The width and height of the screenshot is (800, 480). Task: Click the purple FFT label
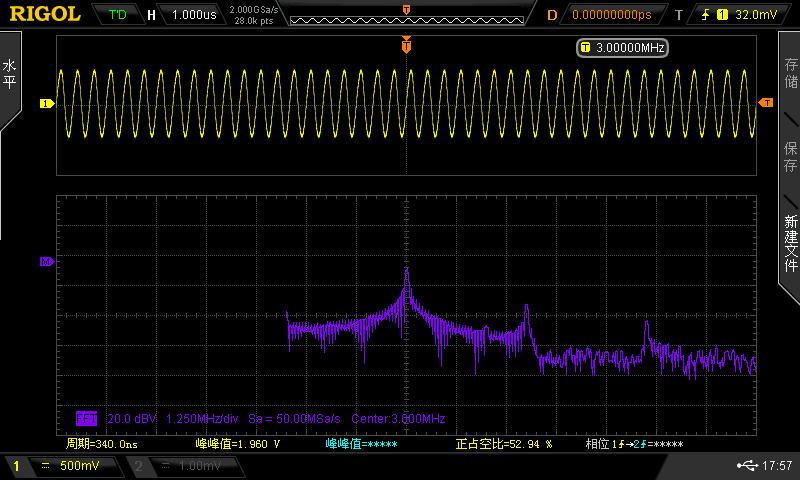tap(86, 419)
